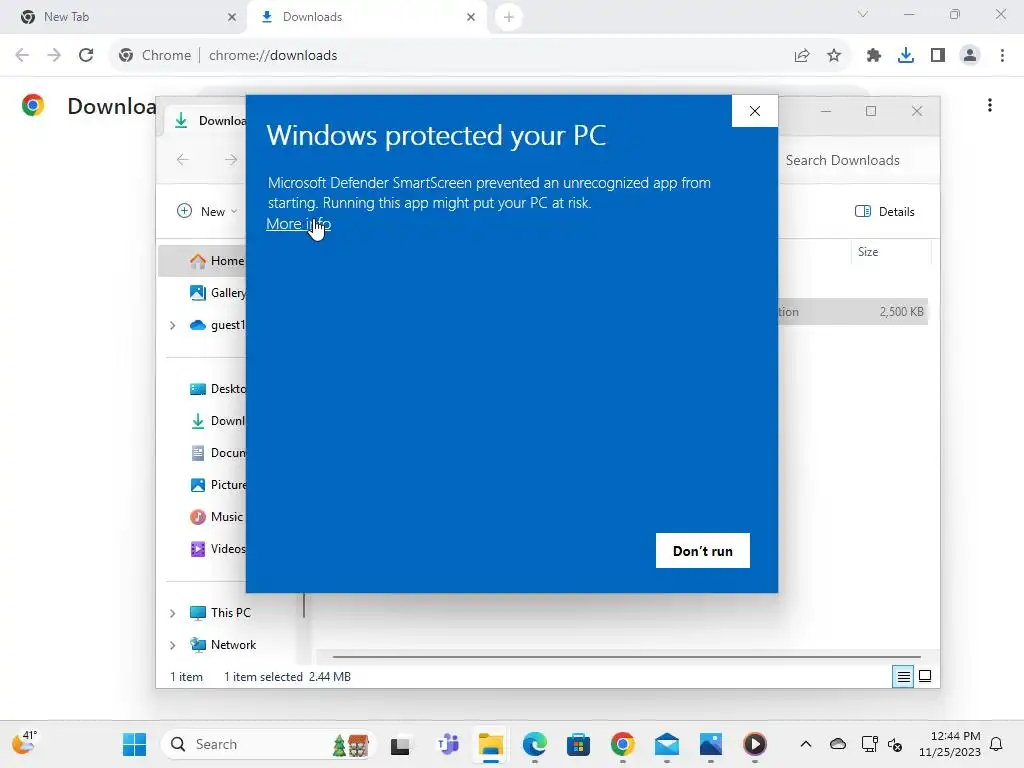Viewport: 1024px width, 768px height.
Task: Open Desktop in Explorer sidebar
Action: click(217, 389)
